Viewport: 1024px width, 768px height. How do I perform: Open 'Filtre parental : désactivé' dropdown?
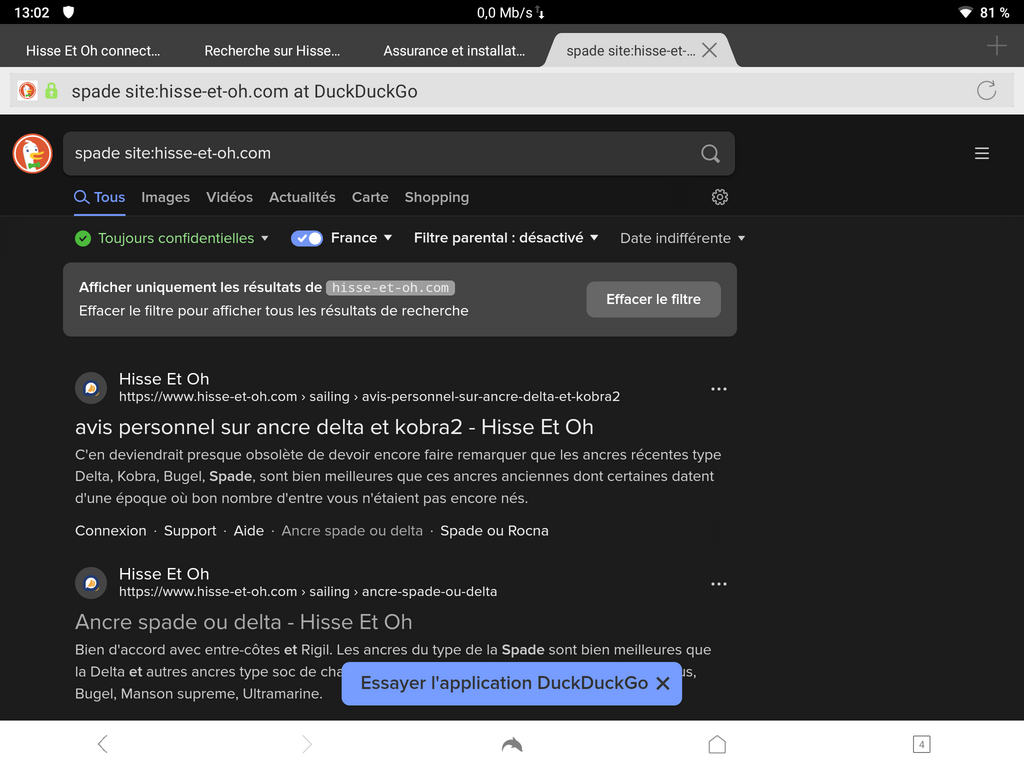point(506,238)
